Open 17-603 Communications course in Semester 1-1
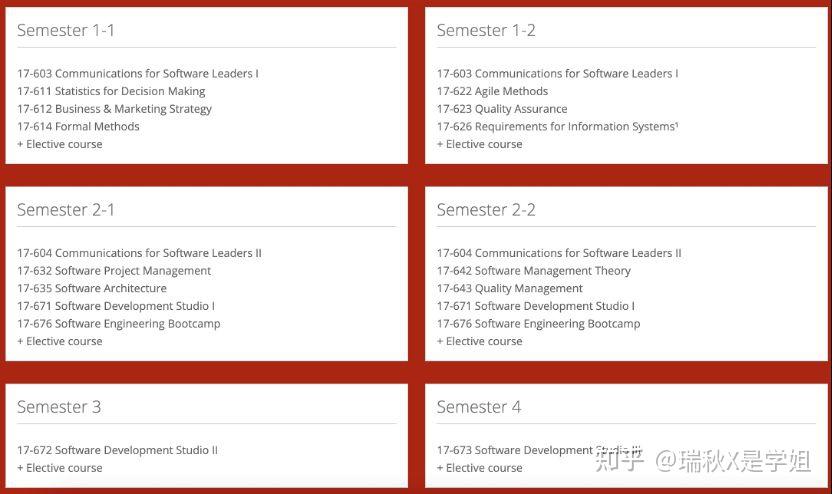 [x=138, y=73]
